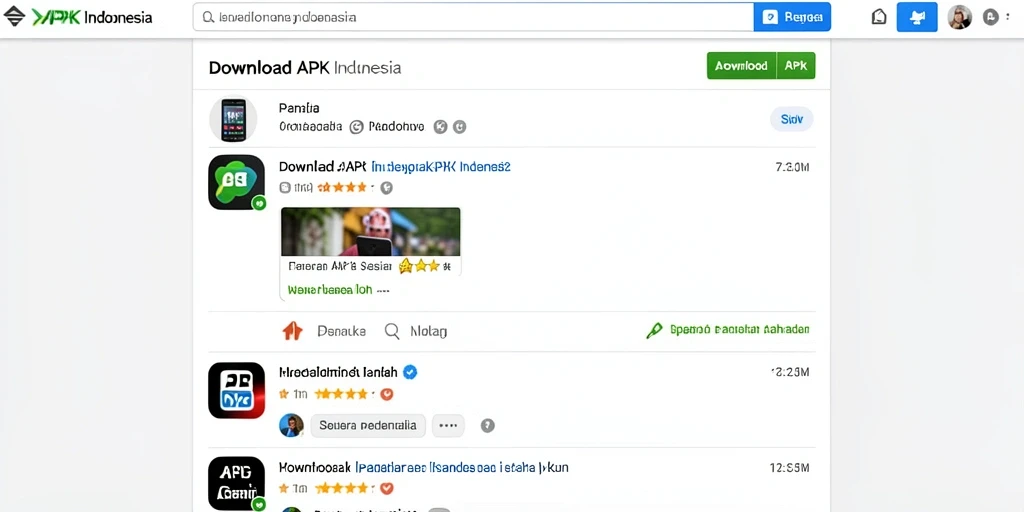
Task: Click the small icon left of first app rating
Action: point(285,187)
